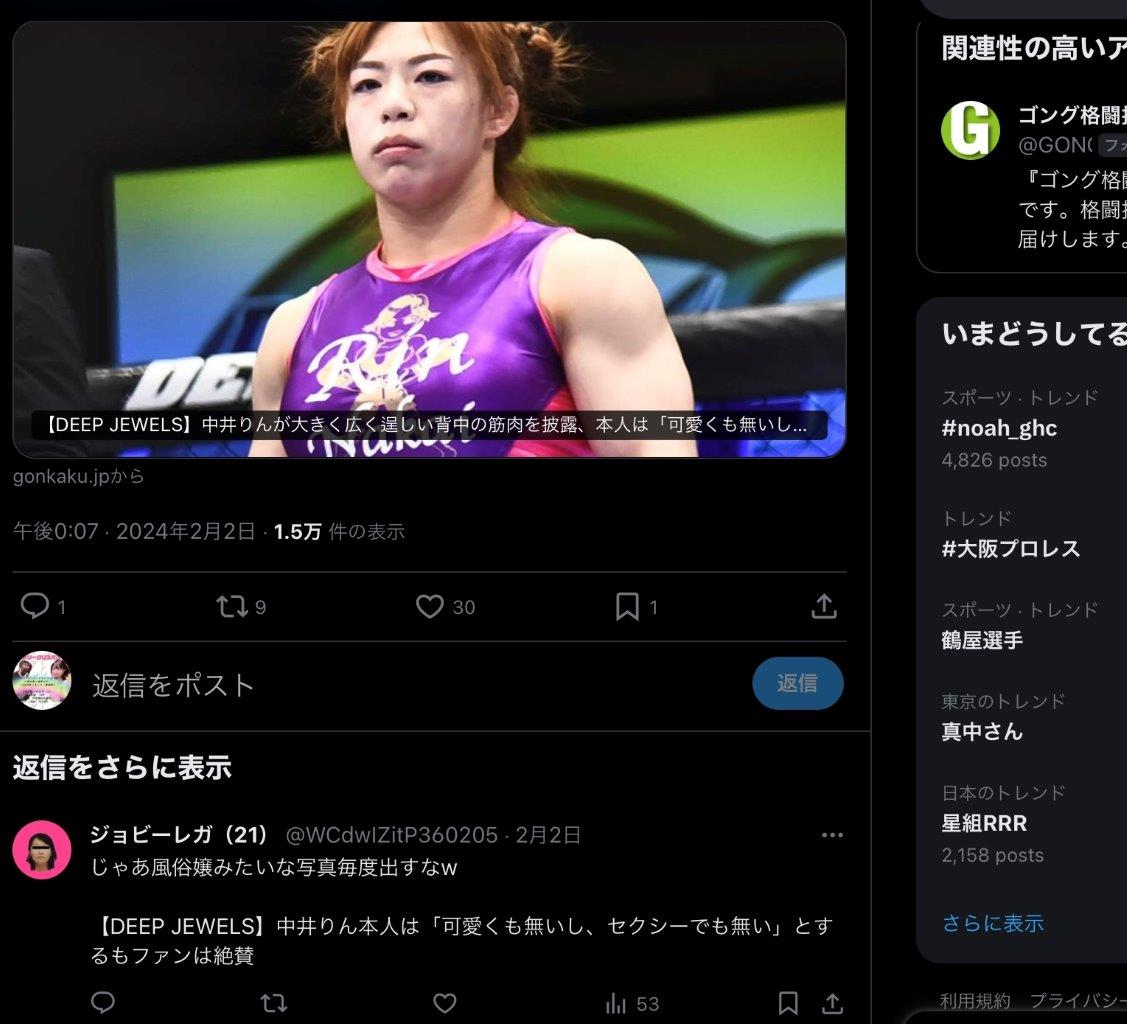Open the gonkaku.jp article image card

[x=429, y=239]
